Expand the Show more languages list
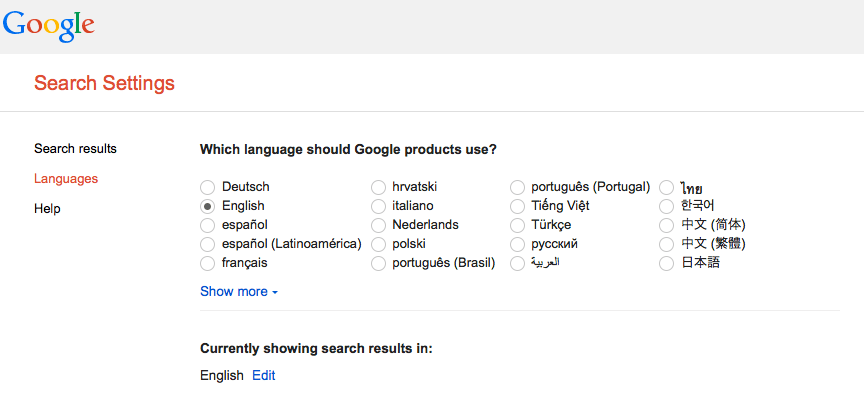Viewport: 864px width, 406px height. pos(238,292)
